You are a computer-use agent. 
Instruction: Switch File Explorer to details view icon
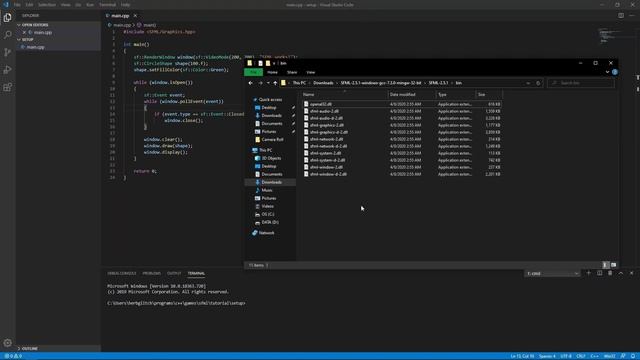[x=605, y=265]
